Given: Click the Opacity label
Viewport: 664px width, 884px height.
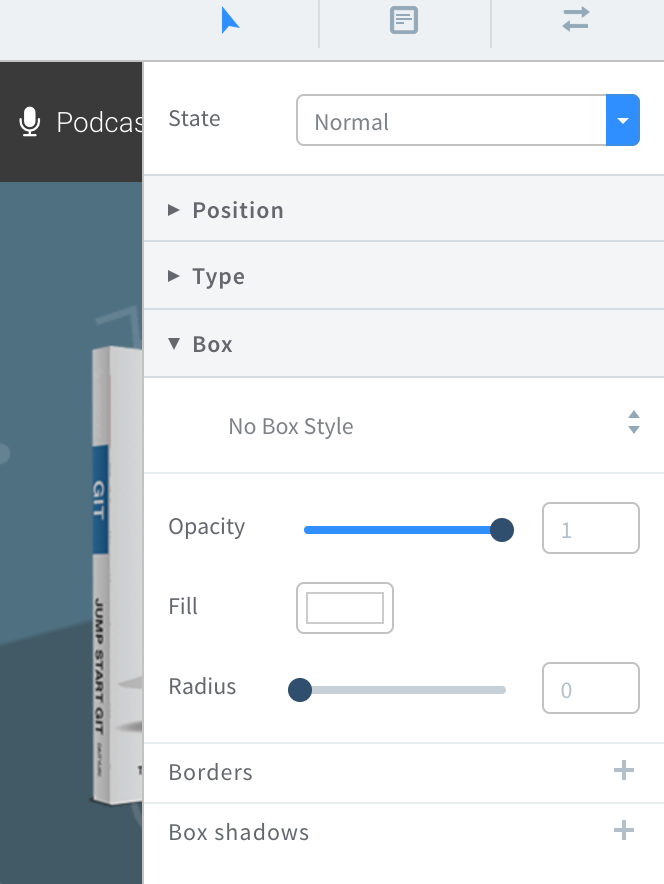Looking at the screenshot, I should [207, 527].
